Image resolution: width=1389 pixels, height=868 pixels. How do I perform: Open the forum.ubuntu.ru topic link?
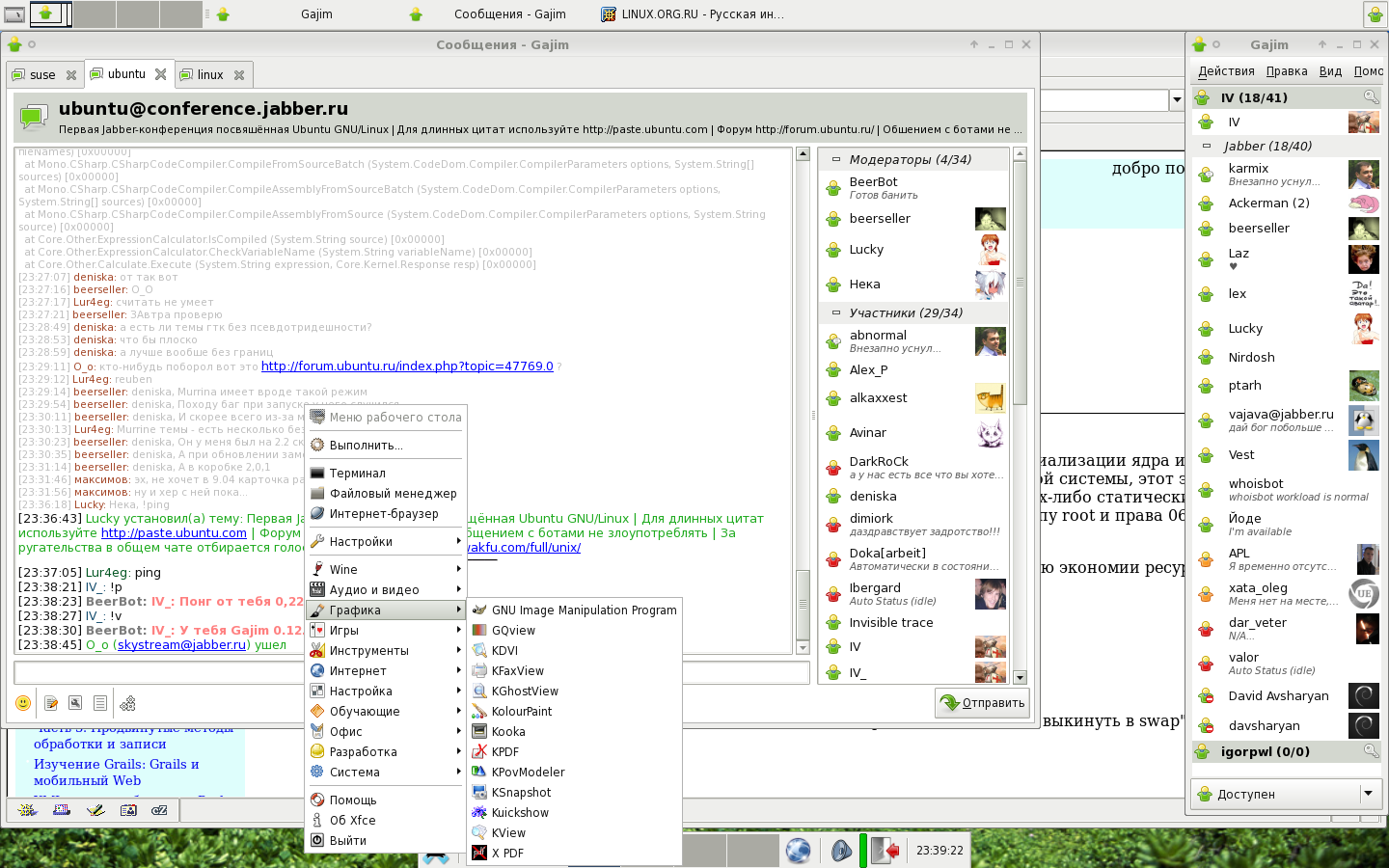pos(407,366)
